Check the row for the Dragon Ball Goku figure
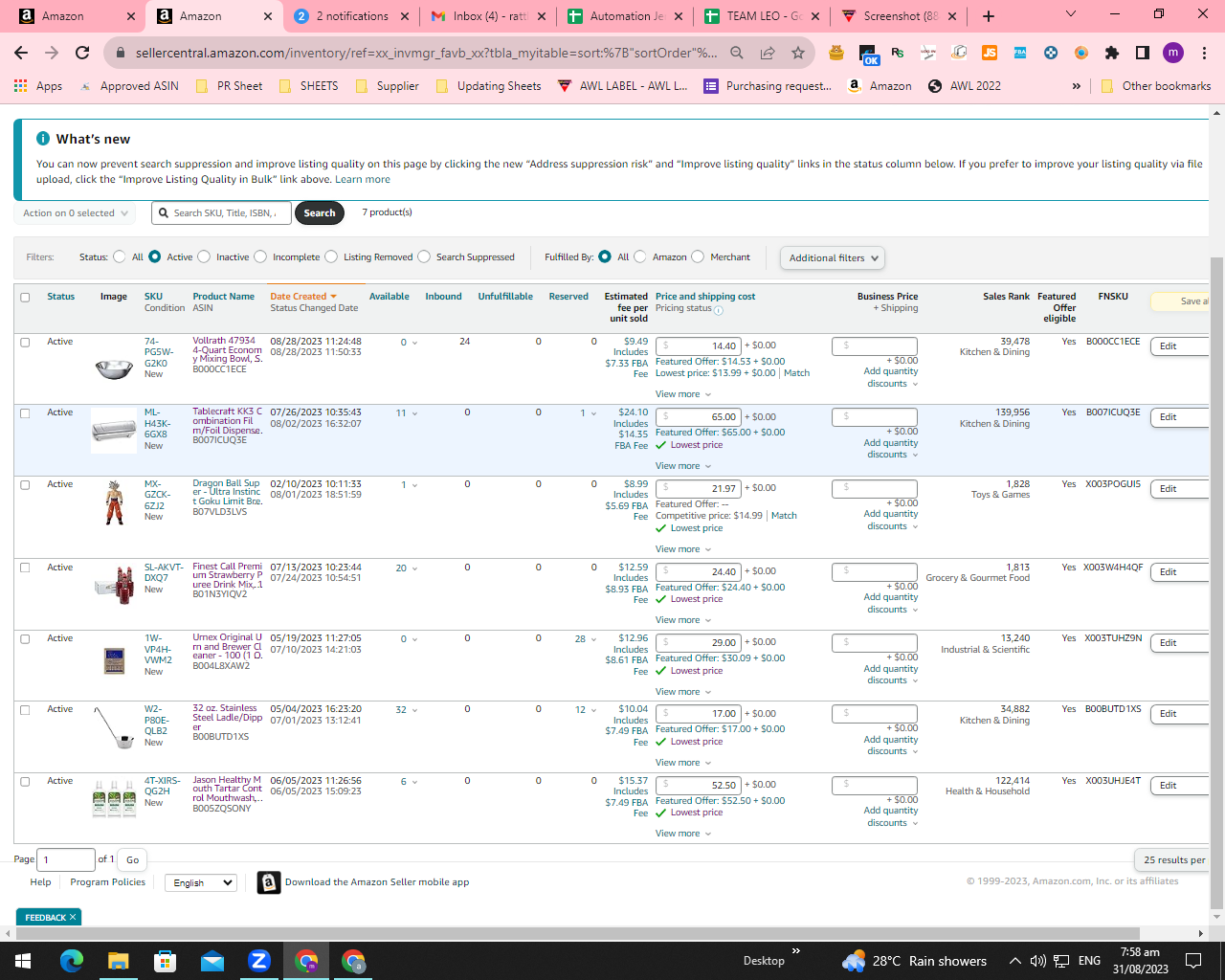The height and width of the screenshot is (980, 1225). (25, 485)
